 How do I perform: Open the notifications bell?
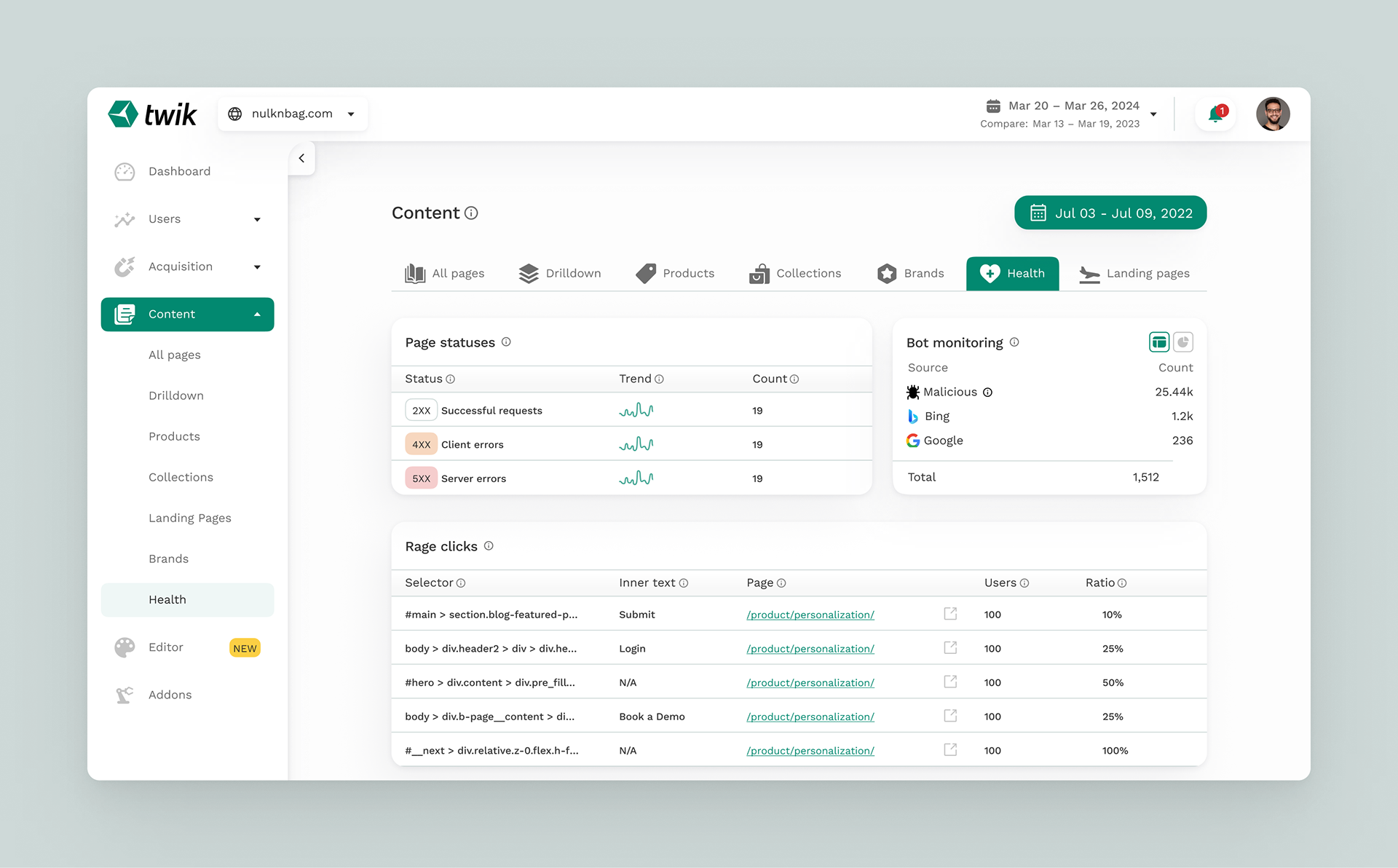[x=1215, y=114]
